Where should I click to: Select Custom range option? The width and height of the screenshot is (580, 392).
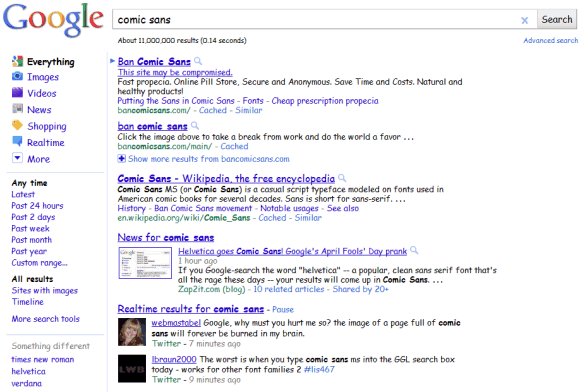(x=40, y=263)
